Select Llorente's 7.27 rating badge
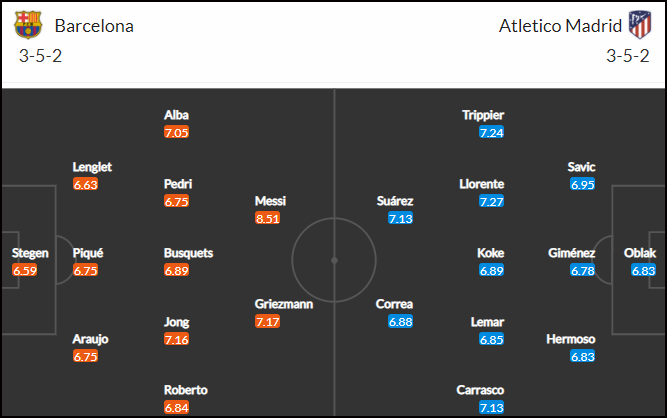 coord(491,201)
